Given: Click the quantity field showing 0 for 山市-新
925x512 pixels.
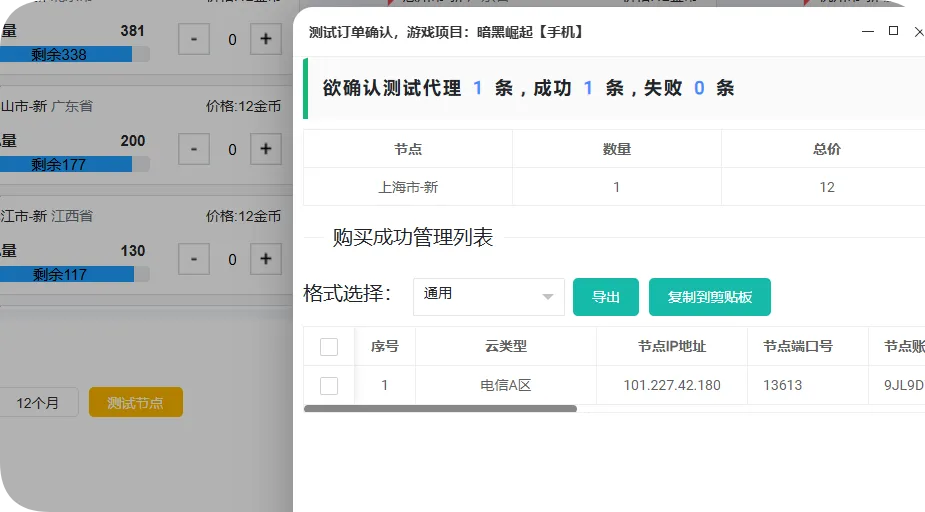Looking at the screenshot, I should (x=232, y=149).
